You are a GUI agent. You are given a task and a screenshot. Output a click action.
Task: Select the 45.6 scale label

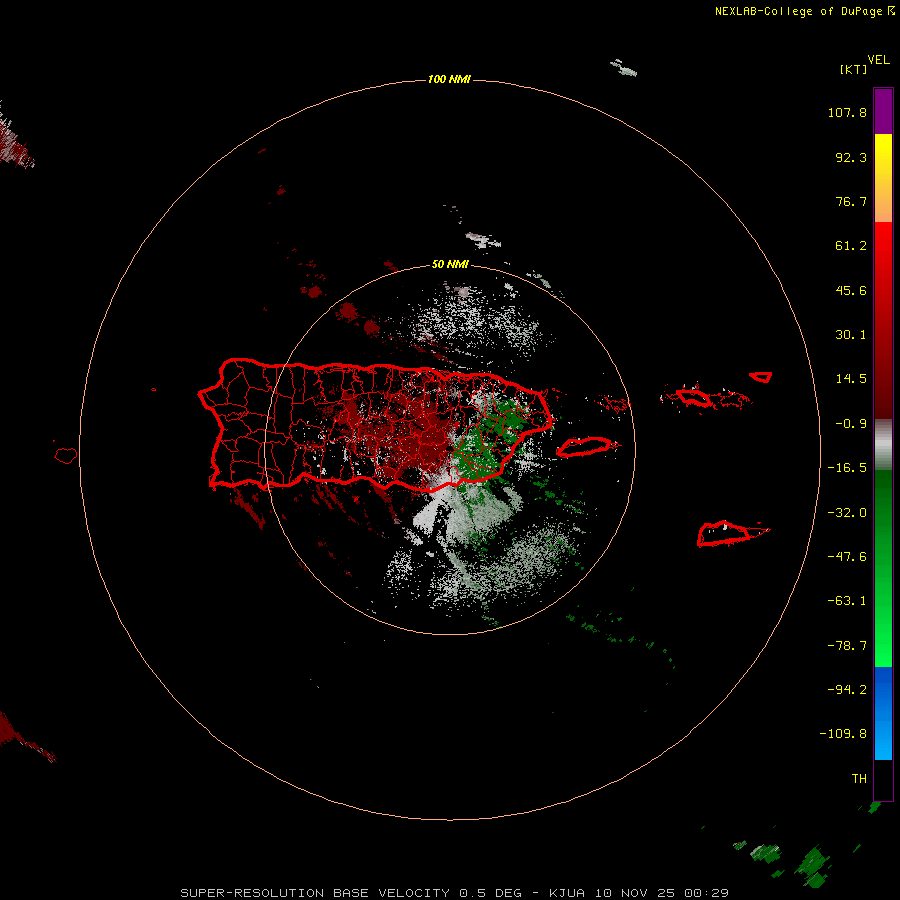pyautogui.click(x=851, y=290)
